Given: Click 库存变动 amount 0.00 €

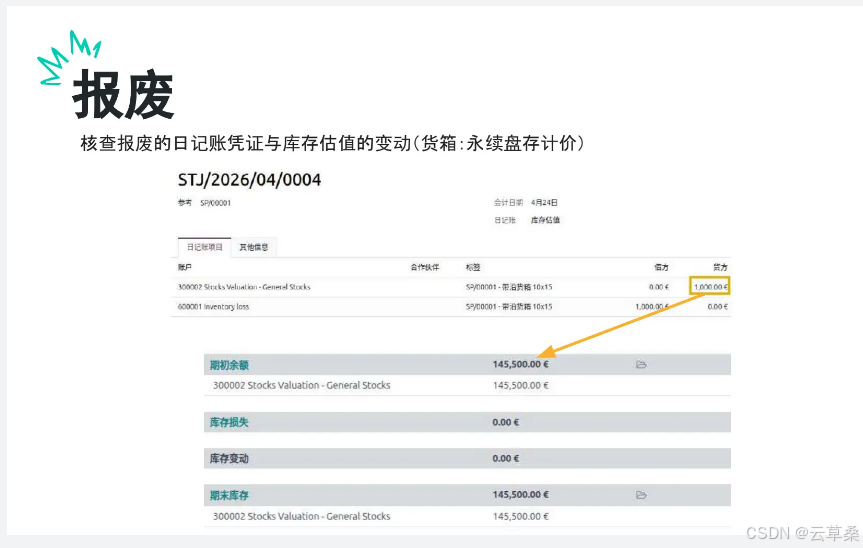Looking at the screenshot, I should (506, 458).
